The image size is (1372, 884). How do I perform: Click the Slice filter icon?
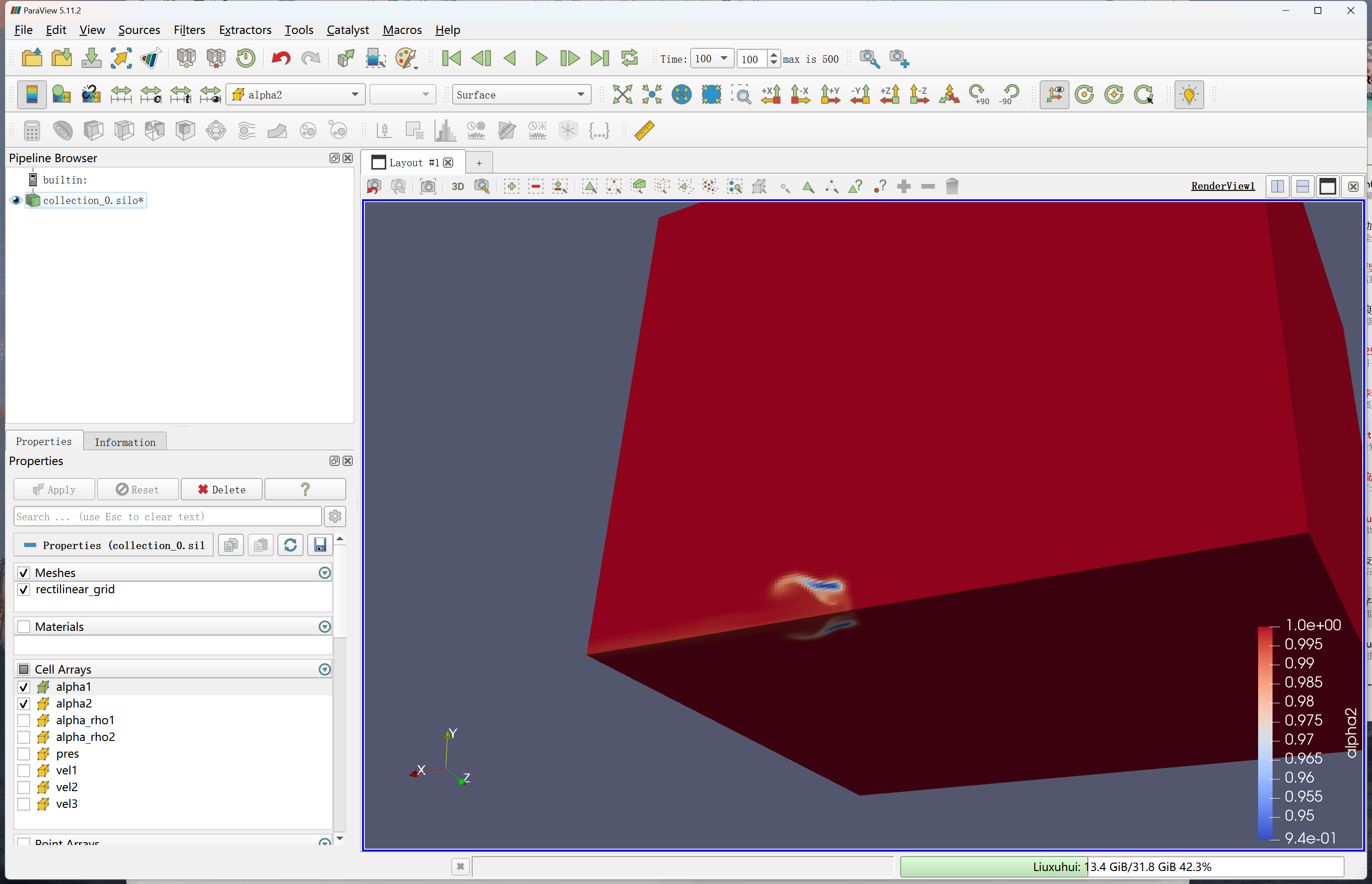click(x=124, y=131)
